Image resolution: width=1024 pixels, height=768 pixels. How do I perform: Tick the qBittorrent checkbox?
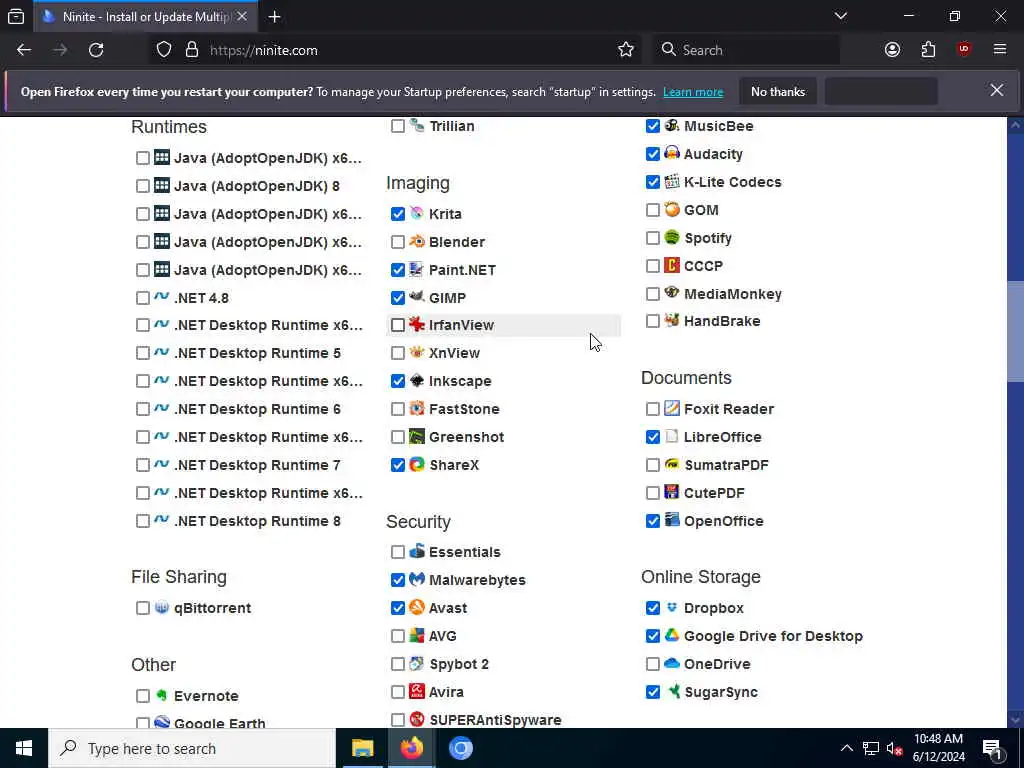[x=142, y=608]
